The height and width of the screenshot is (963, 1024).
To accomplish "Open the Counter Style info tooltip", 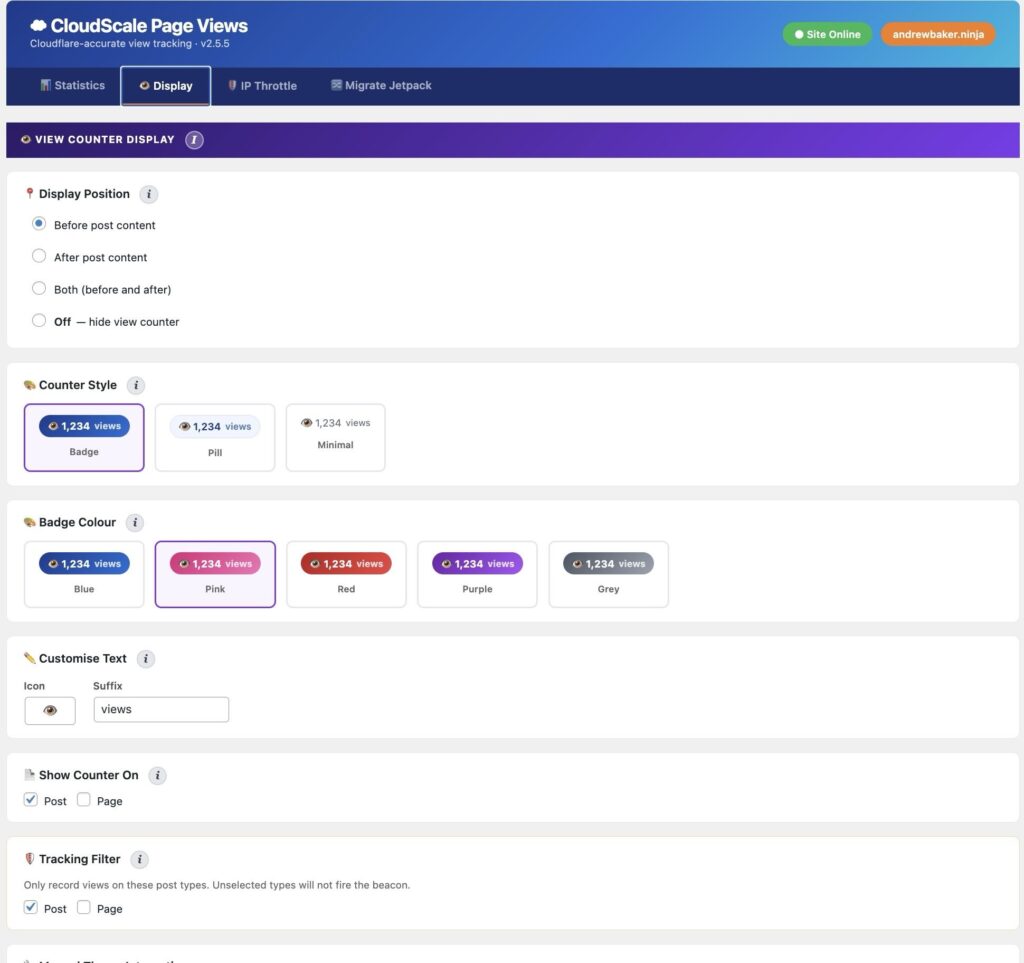I will 136,385.
